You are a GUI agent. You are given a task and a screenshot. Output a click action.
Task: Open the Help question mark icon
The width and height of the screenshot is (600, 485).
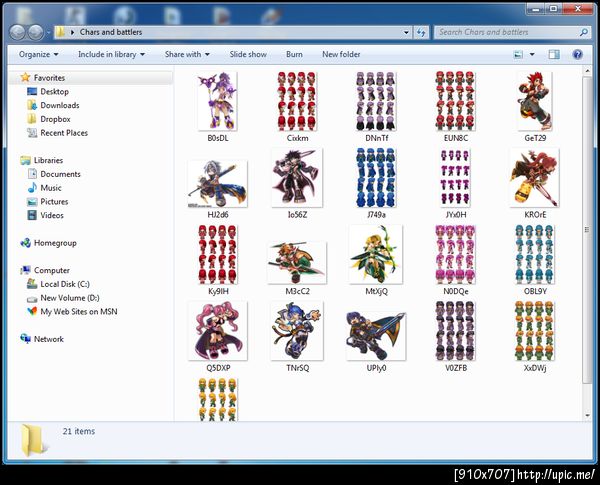[577, 54]
